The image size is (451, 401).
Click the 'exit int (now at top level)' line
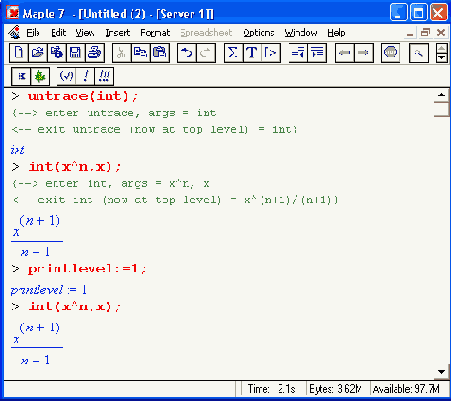click(175, 200)
